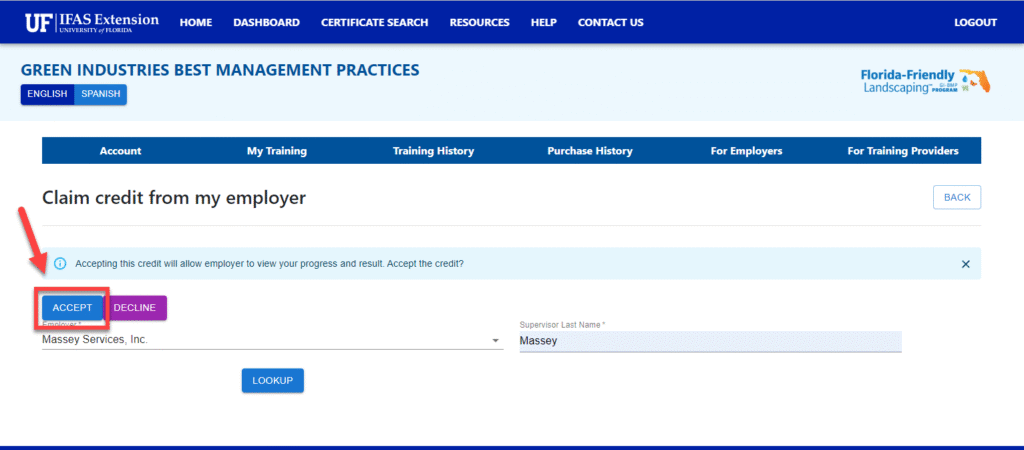Image resolution: width=1024 pixels, height=450 pixels.
Task: Click the Back button
Action: click(x=957, y=197)
